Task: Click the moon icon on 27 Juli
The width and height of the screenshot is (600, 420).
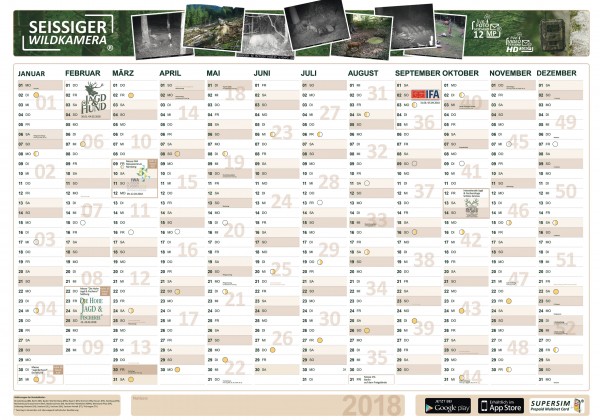Action: [x=320, y=340]
